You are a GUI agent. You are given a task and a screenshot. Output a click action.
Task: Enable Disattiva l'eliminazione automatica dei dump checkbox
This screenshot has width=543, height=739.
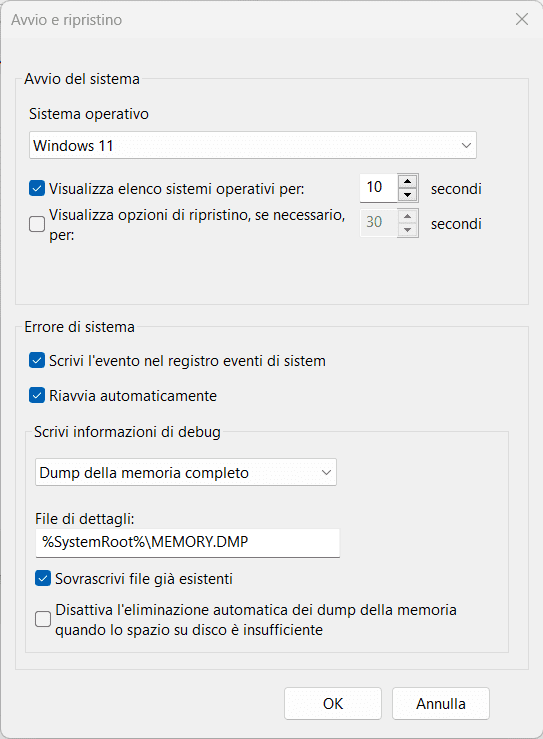(x=43, y=619)
